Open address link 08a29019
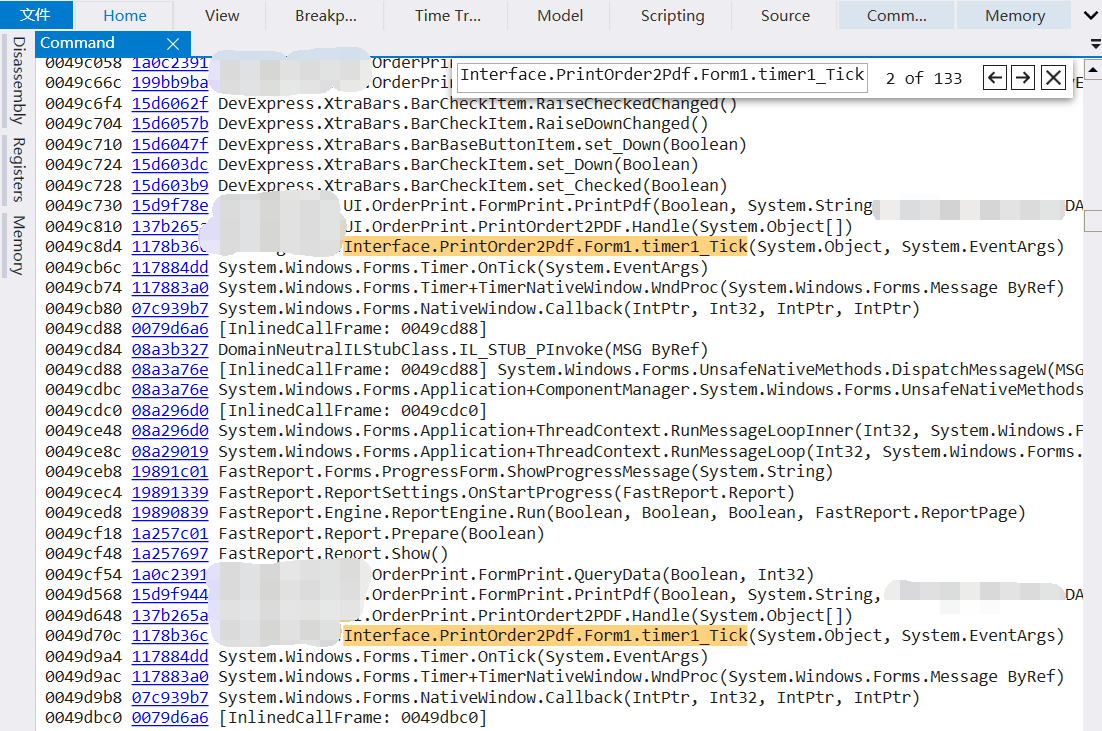1102x731 pixels. click(x=170, y=452)
